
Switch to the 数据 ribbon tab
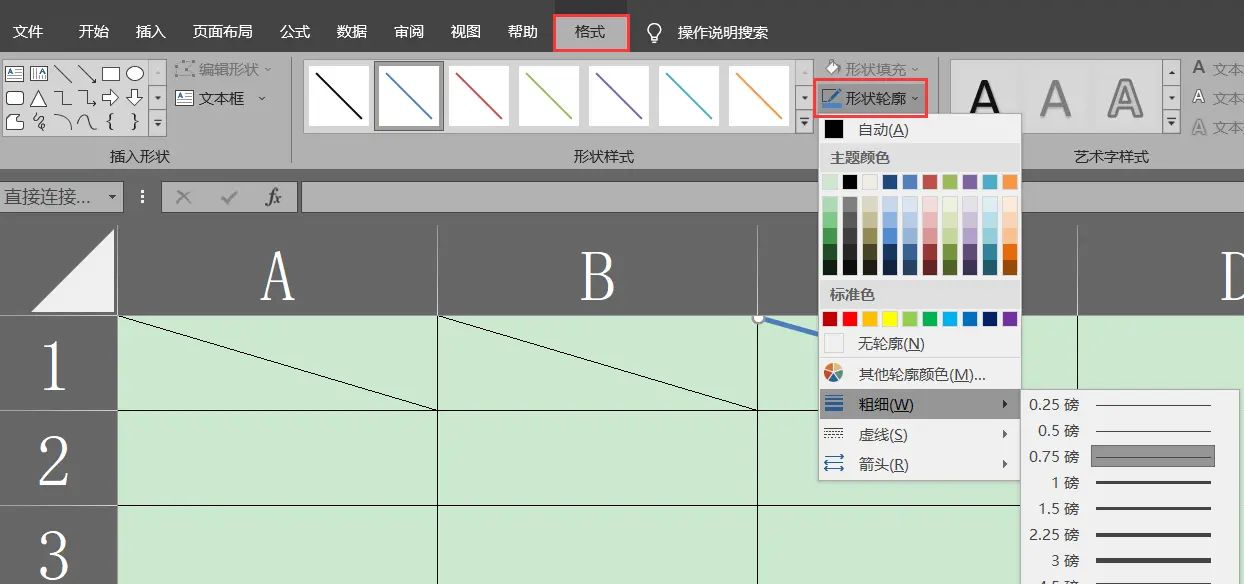[352, 30]
